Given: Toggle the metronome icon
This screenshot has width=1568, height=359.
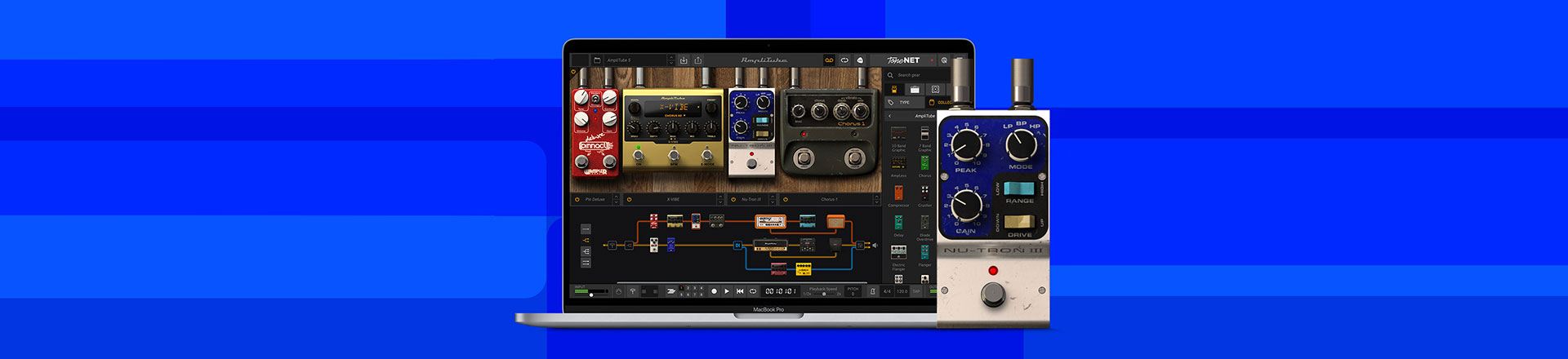Looking at the screenshot, I should pyautogui.click(x=873, y=291).
